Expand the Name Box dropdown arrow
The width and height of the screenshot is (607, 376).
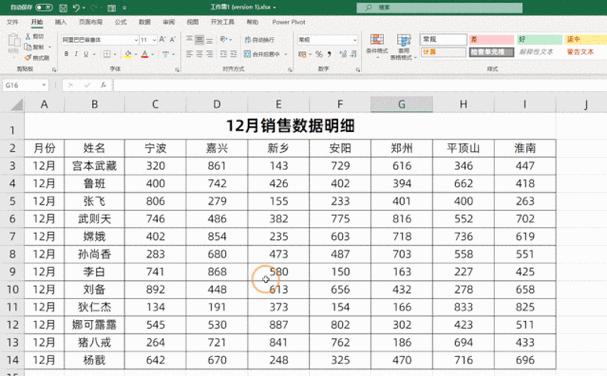[44, 85]
